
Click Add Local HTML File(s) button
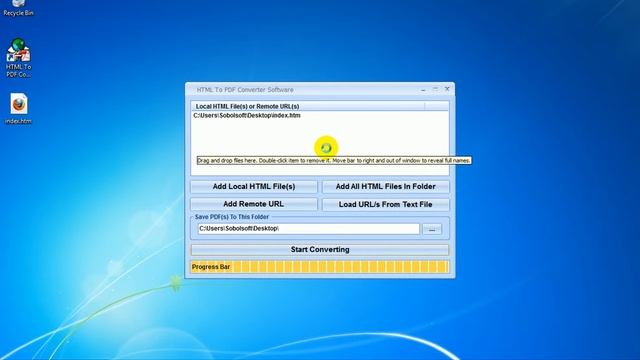pyautogui.click(x=253, y=187)
